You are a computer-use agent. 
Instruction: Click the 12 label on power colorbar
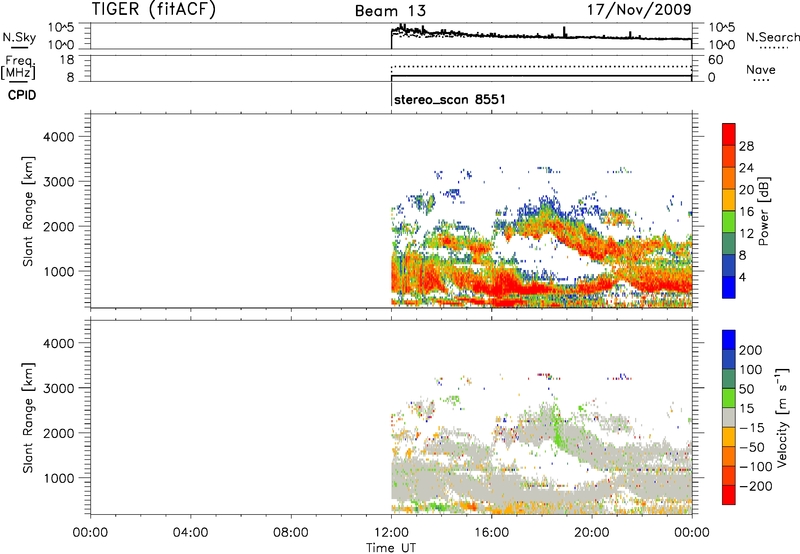pyautogui.click(x=746, y=234)
